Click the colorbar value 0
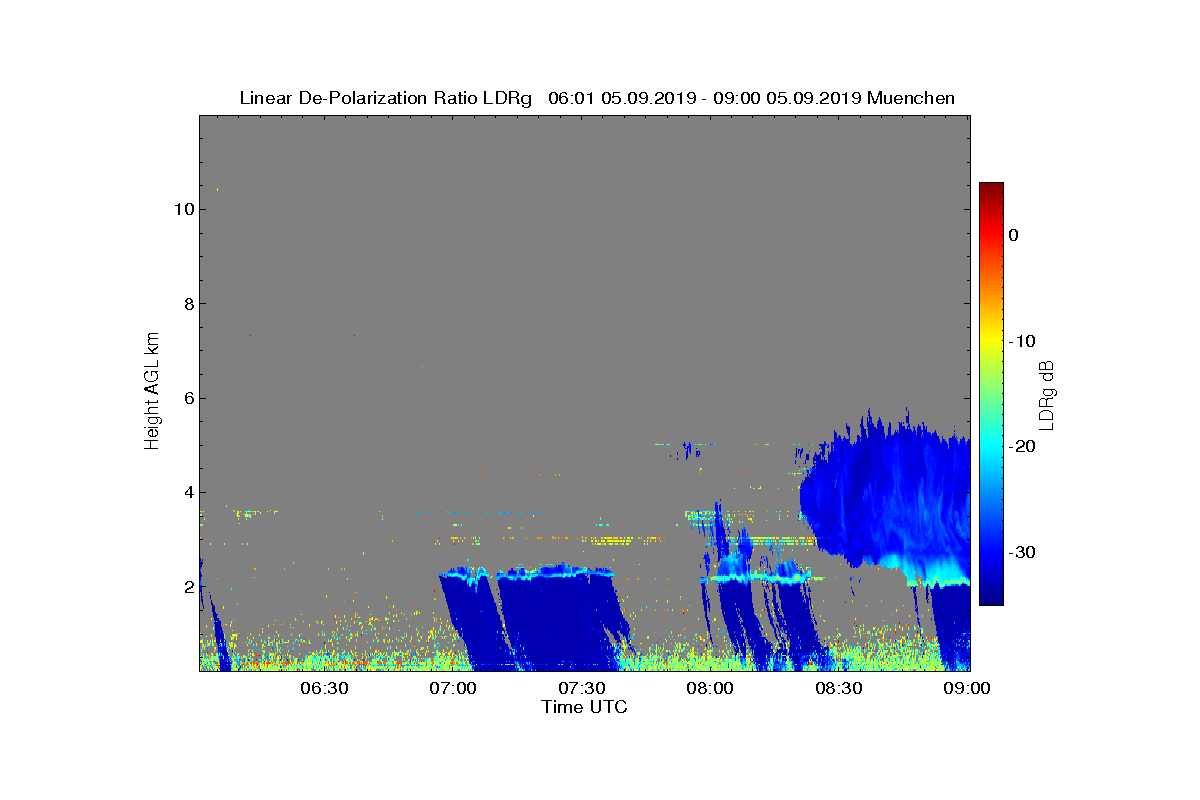 1013,235
